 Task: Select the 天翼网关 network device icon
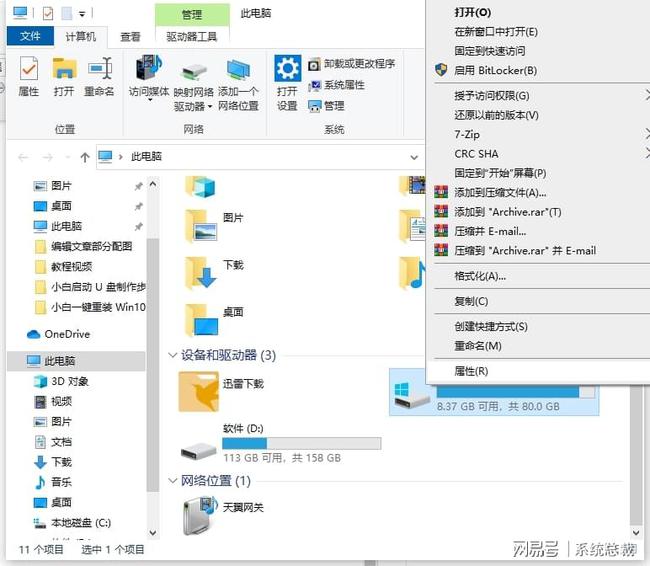click(x=201, y=515)
